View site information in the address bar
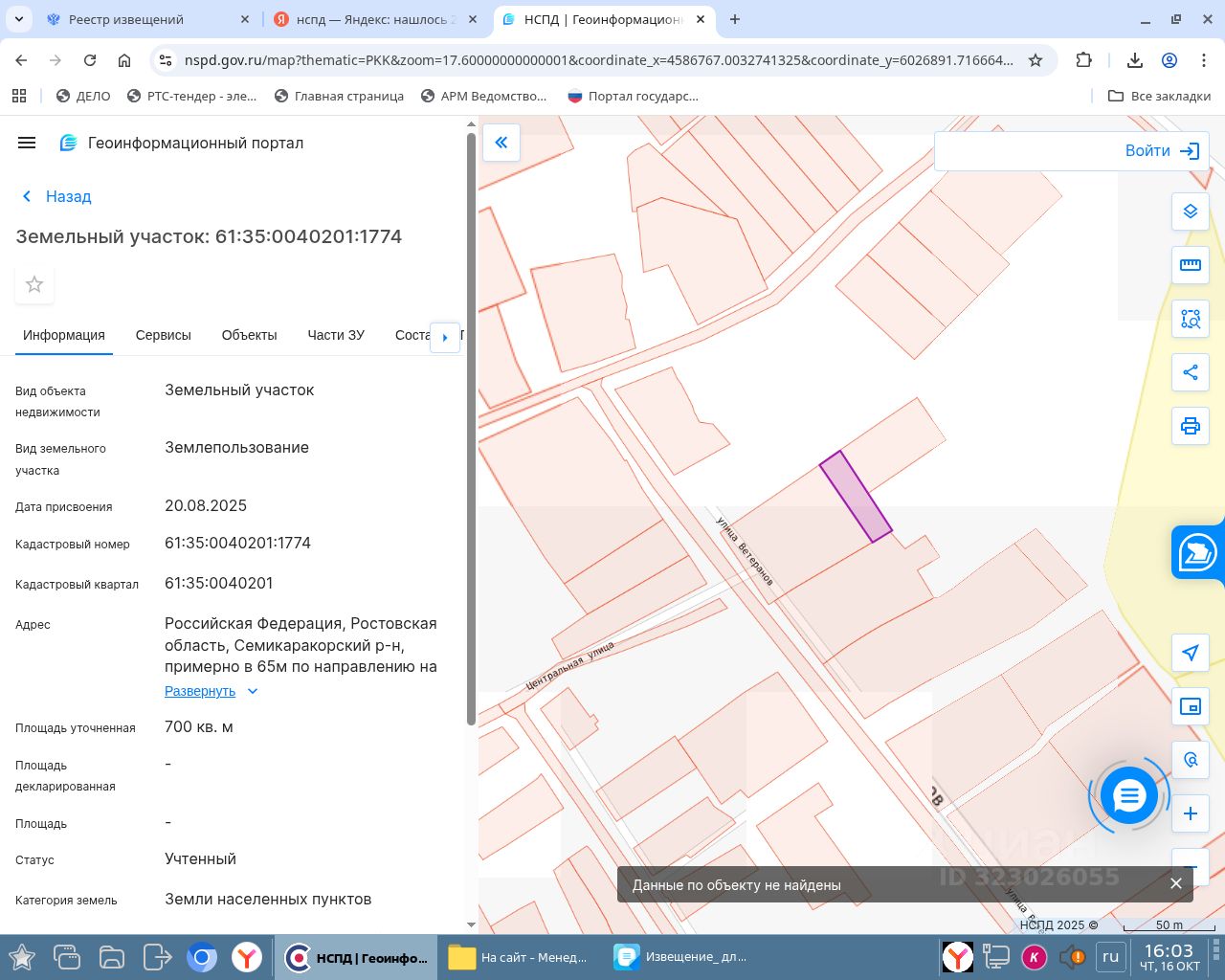Viewport: 1225px width, 980px height. click(x=166, y=60)
